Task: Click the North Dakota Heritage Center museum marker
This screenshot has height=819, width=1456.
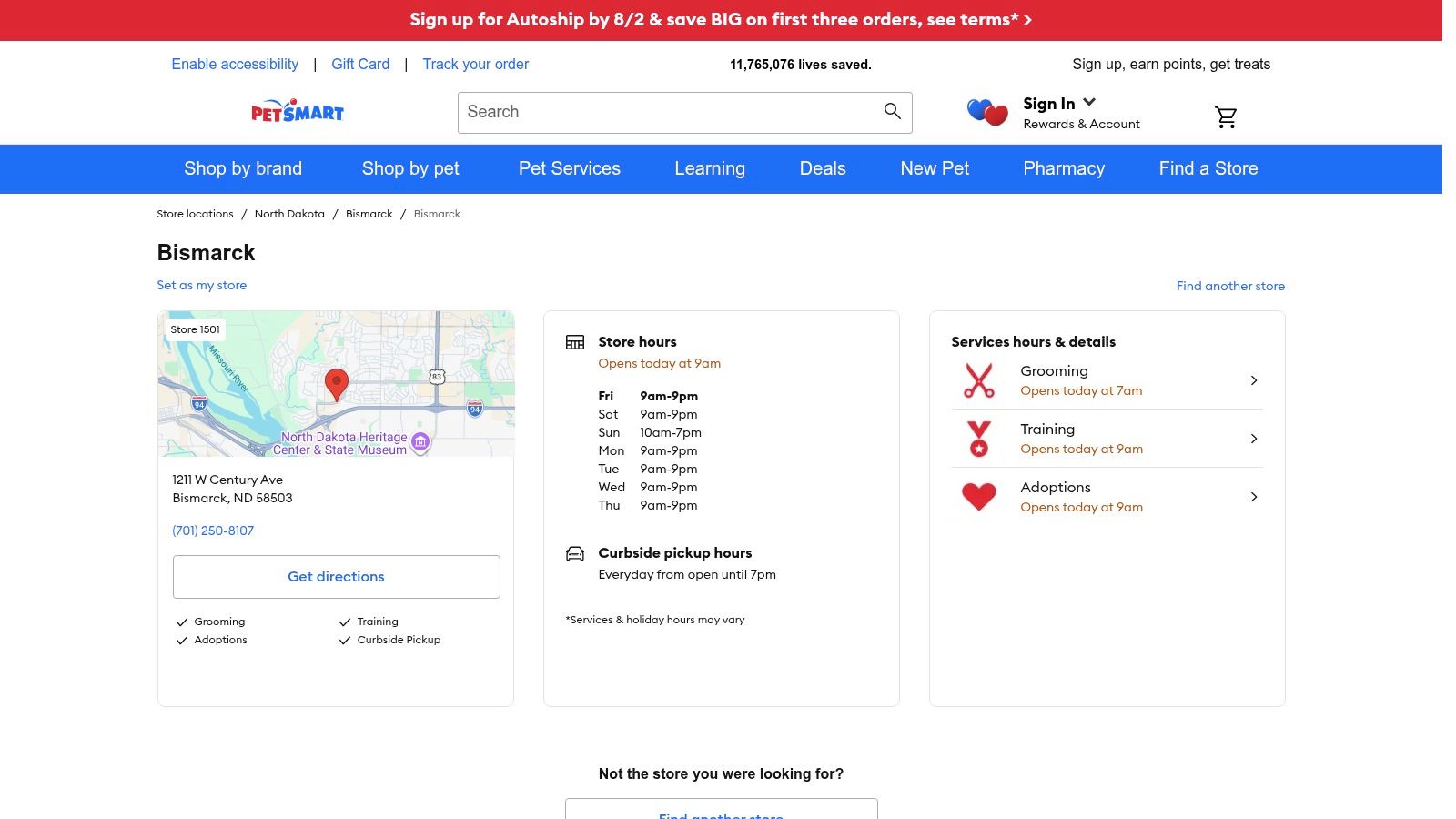Action: [420, 442]
